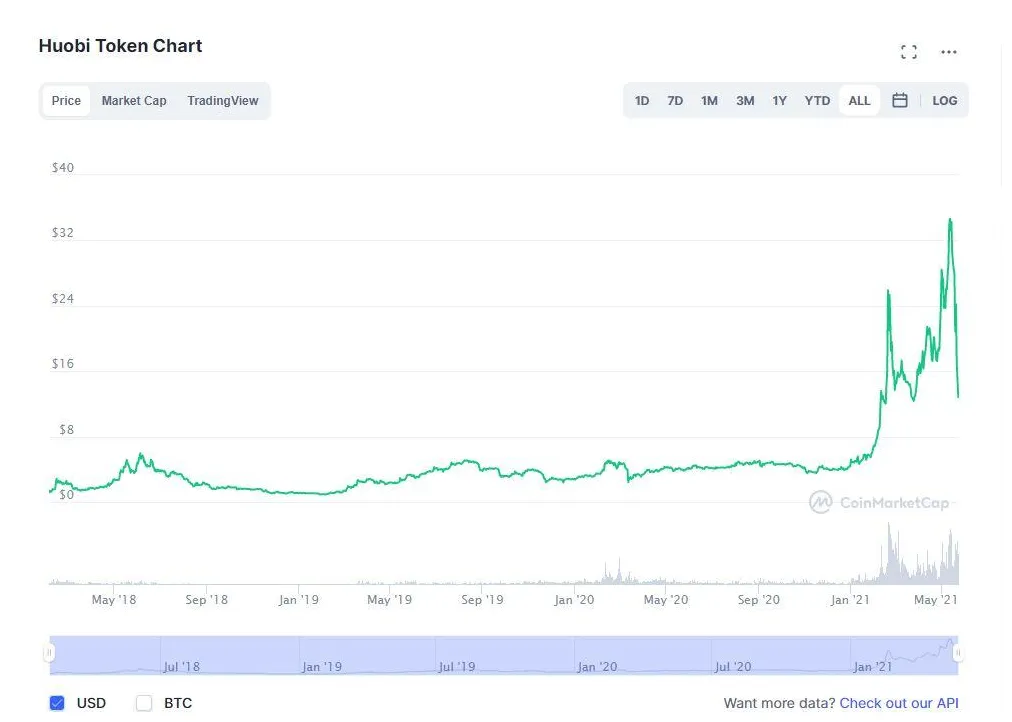
Task: Expand the chart to fullscreen
Action: click(908, 51)
